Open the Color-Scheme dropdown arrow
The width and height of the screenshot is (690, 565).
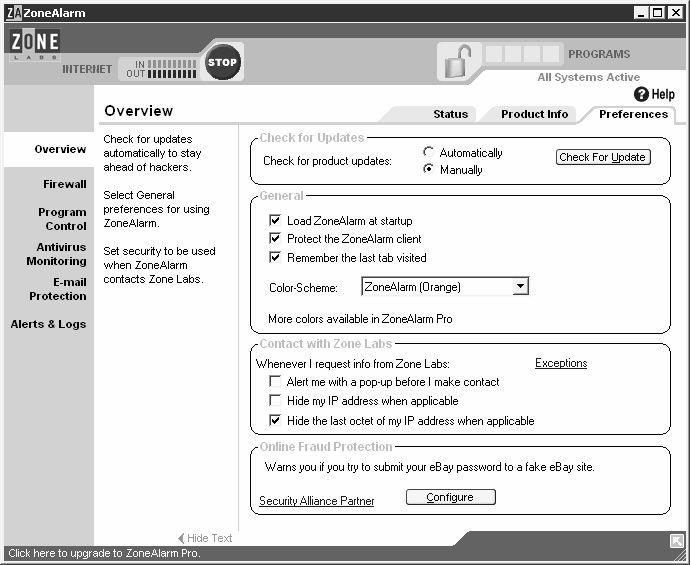tap(520, 286)
